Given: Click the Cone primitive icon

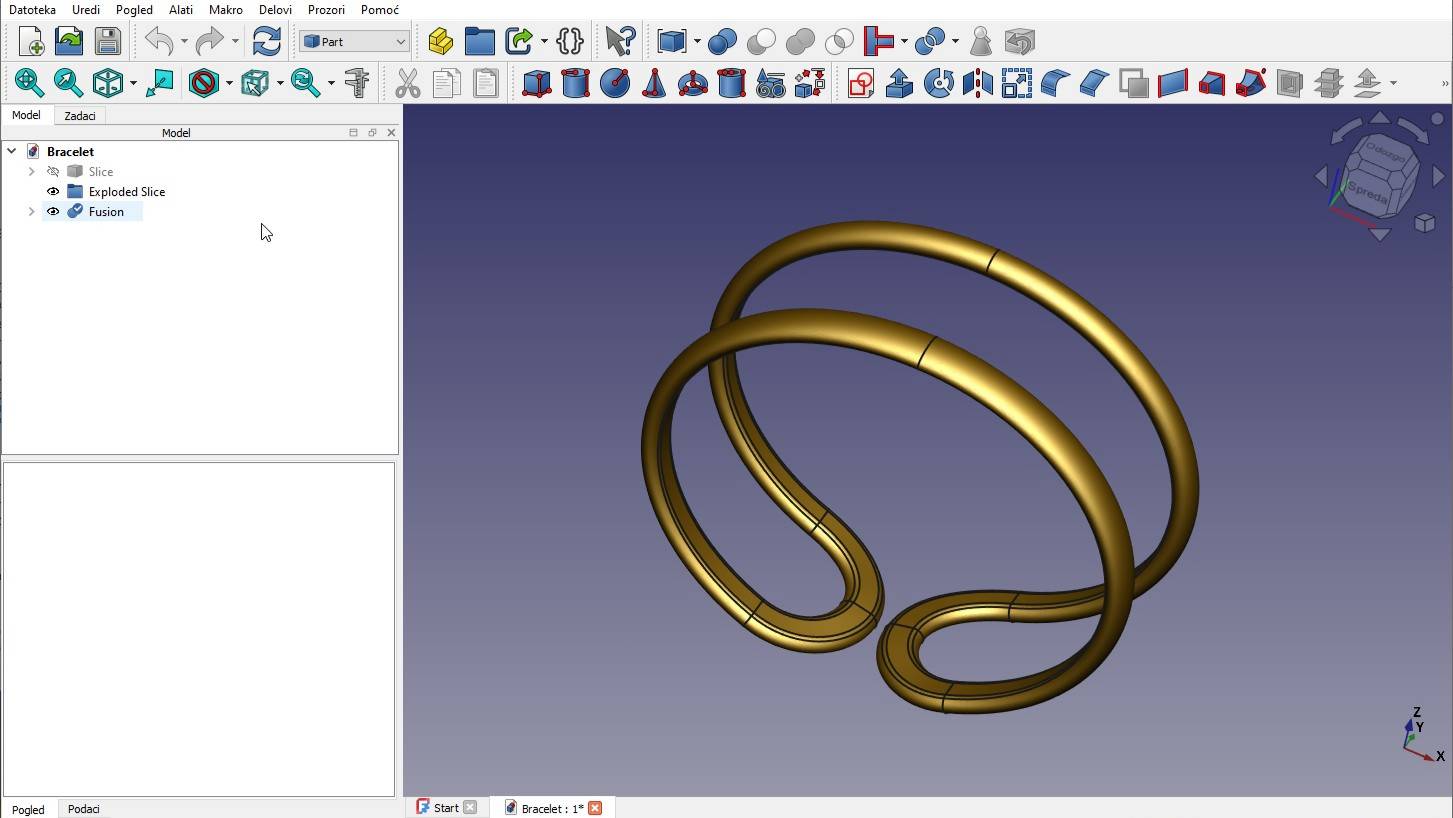Looking at the screenshot, I should click(x=653, y=83).
